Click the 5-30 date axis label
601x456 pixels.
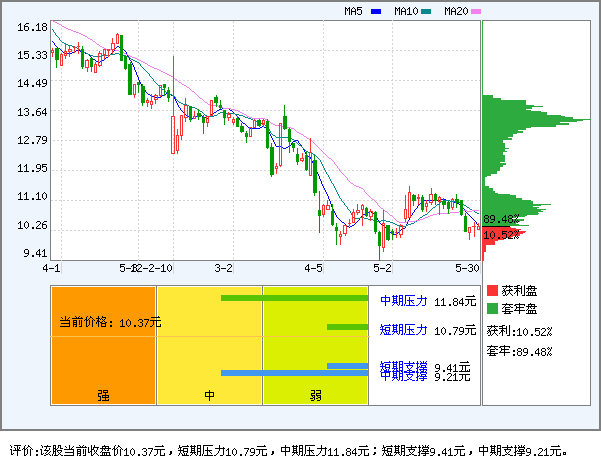(467, 268)
